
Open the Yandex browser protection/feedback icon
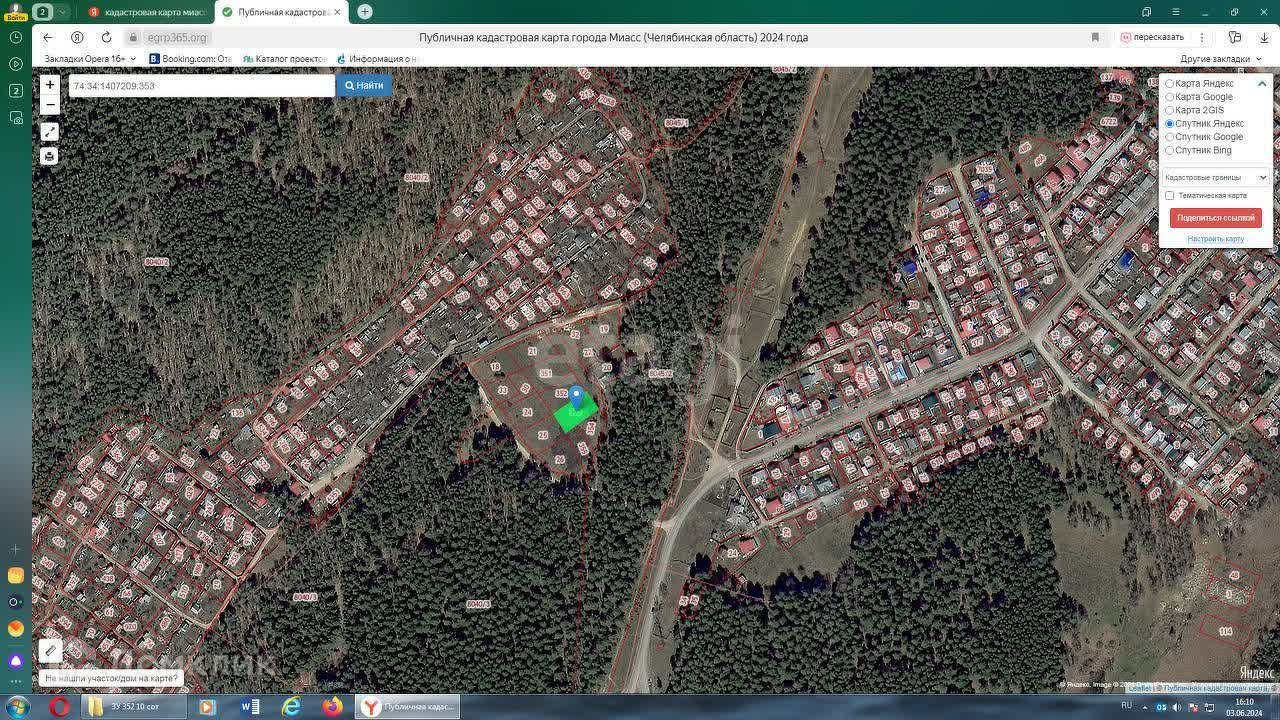point(1235,37)
